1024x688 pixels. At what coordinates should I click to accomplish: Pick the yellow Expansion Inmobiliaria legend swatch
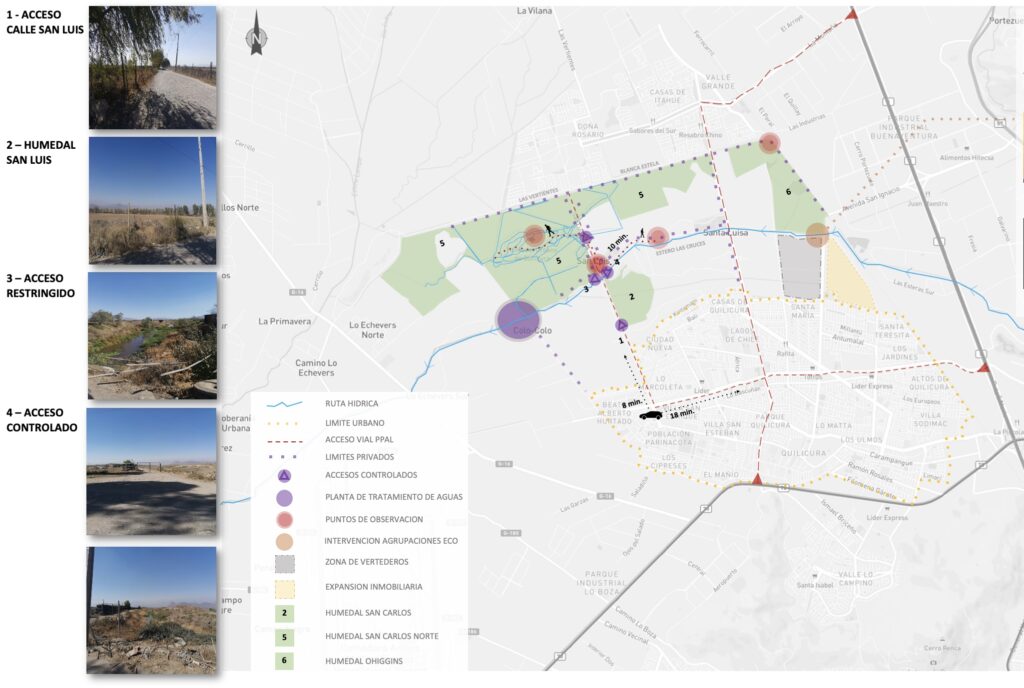pos(285,589)
